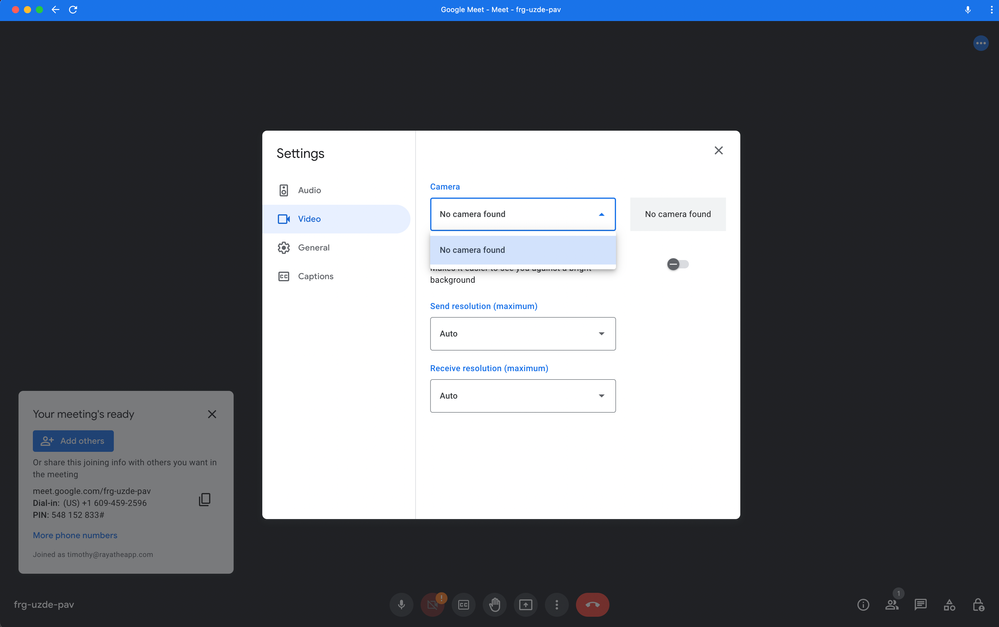This screenshot has height=627, width=999.
Task: Open the meeting details info icon
Action: tap(863, 605)
